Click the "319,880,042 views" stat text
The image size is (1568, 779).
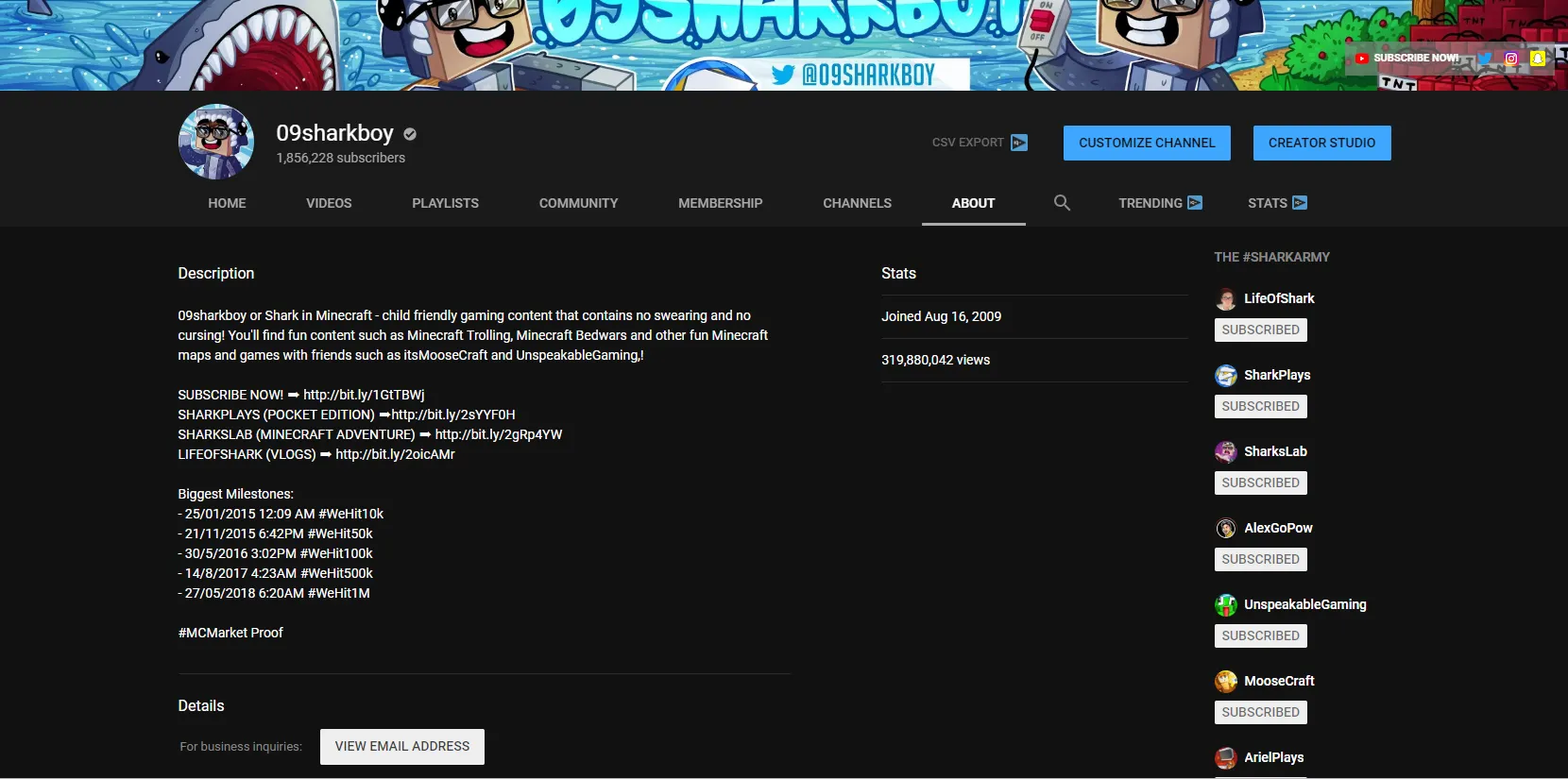936,360
